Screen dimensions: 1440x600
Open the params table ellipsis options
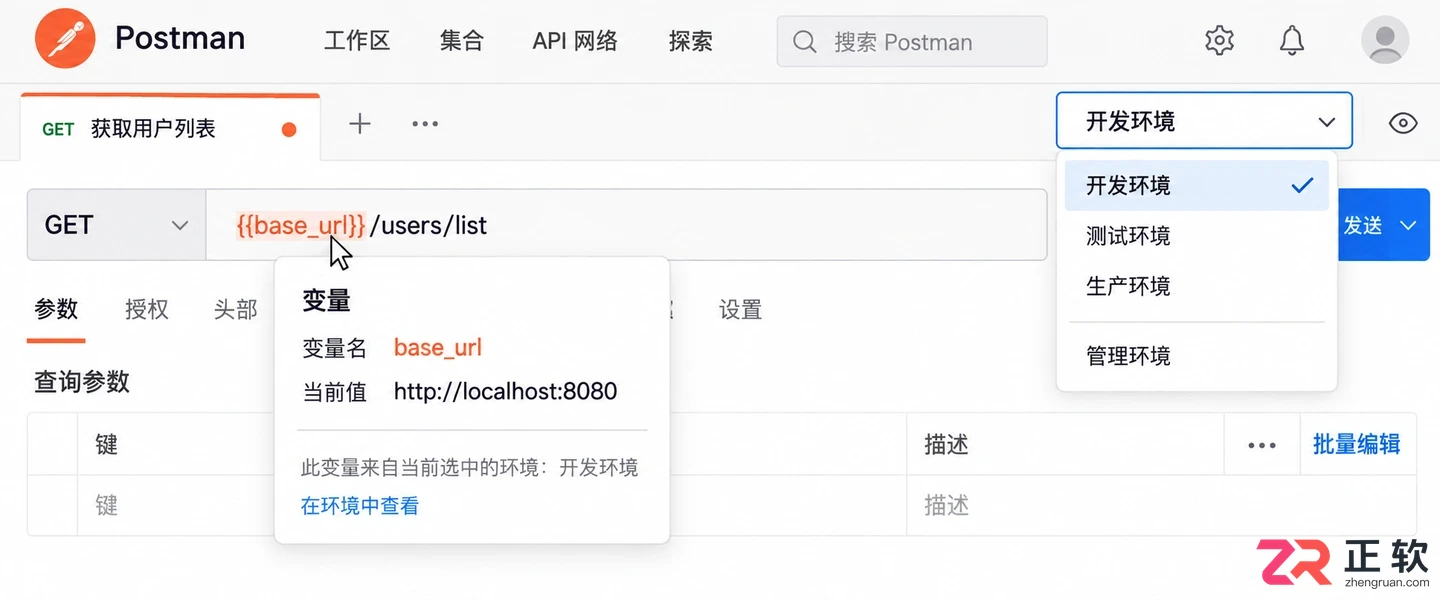coord(1262,445)
